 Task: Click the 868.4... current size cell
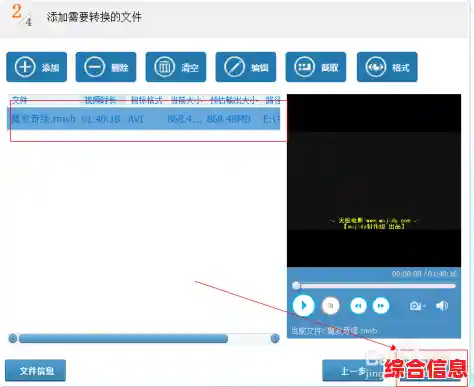[184, 119]
